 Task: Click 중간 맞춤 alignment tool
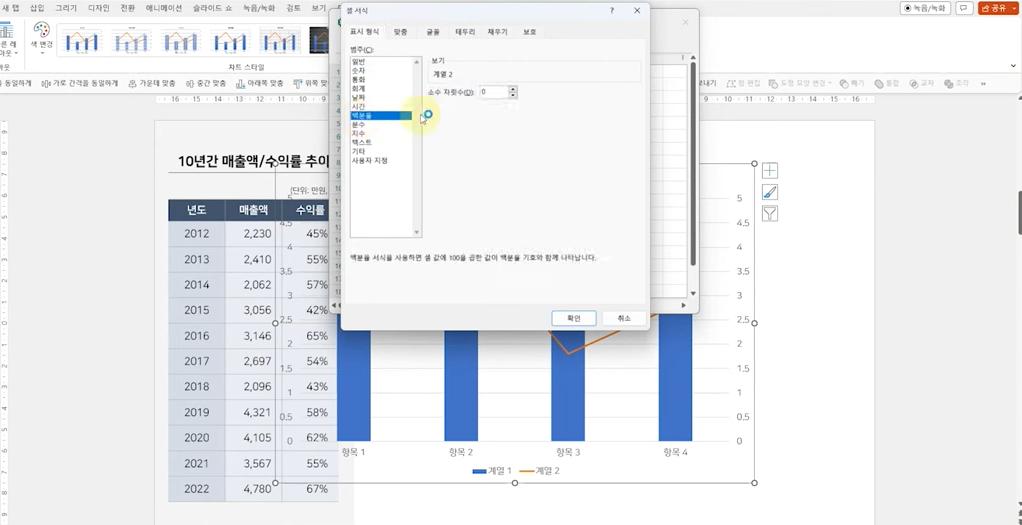(206, 83)
